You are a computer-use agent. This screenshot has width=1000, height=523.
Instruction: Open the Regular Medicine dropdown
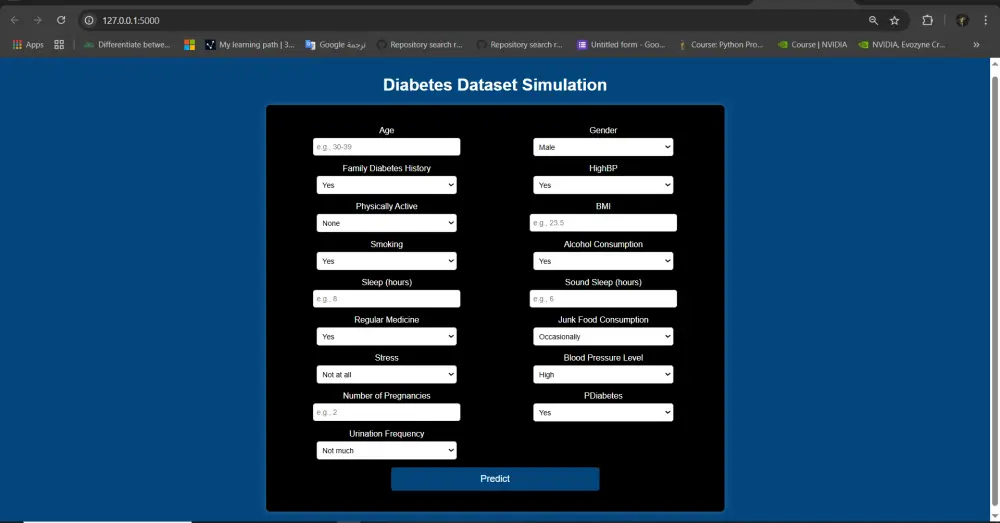[x=386, y=336]
